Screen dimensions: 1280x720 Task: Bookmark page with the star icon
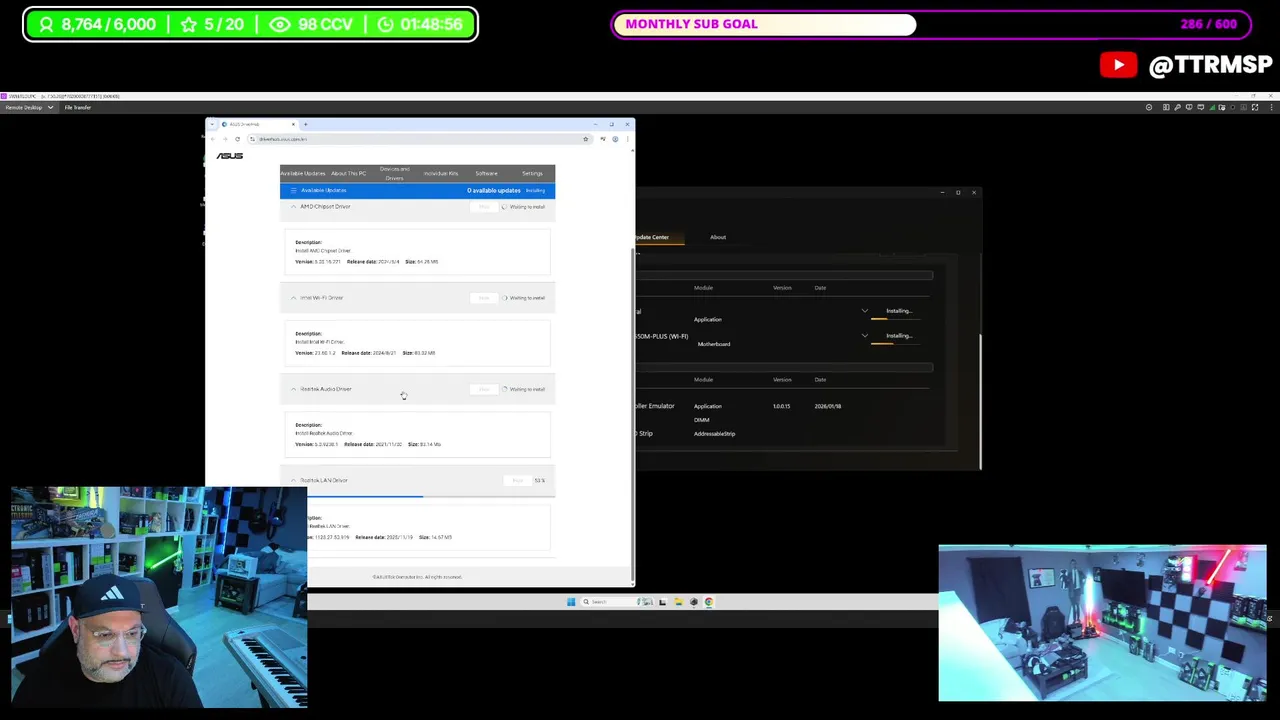[585, 139]
